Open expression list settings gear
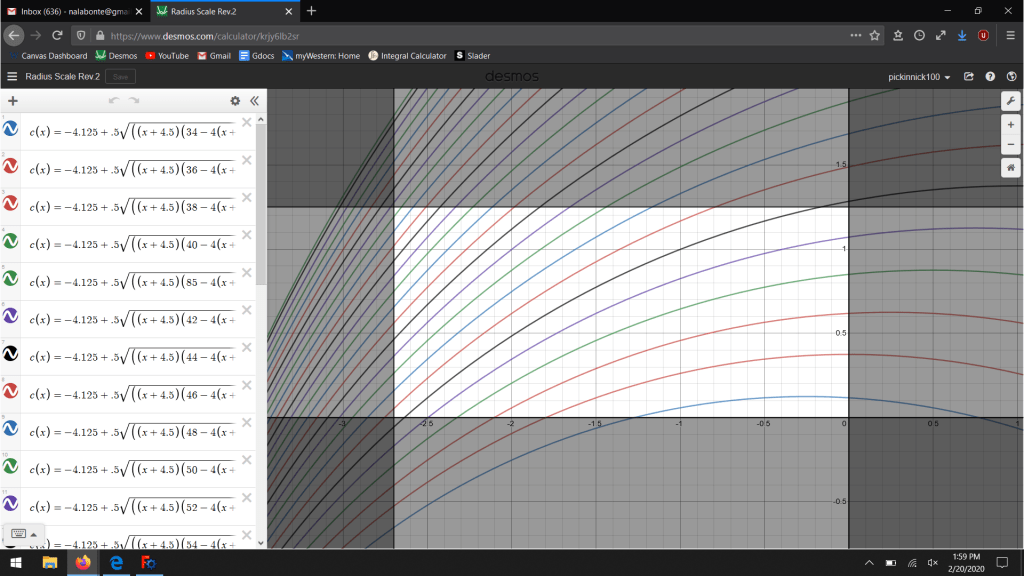 (235, 101)
